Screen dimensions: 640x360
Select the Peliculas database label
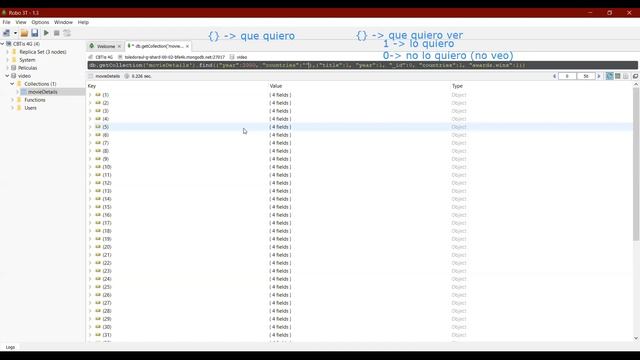[x=27, y=68]
